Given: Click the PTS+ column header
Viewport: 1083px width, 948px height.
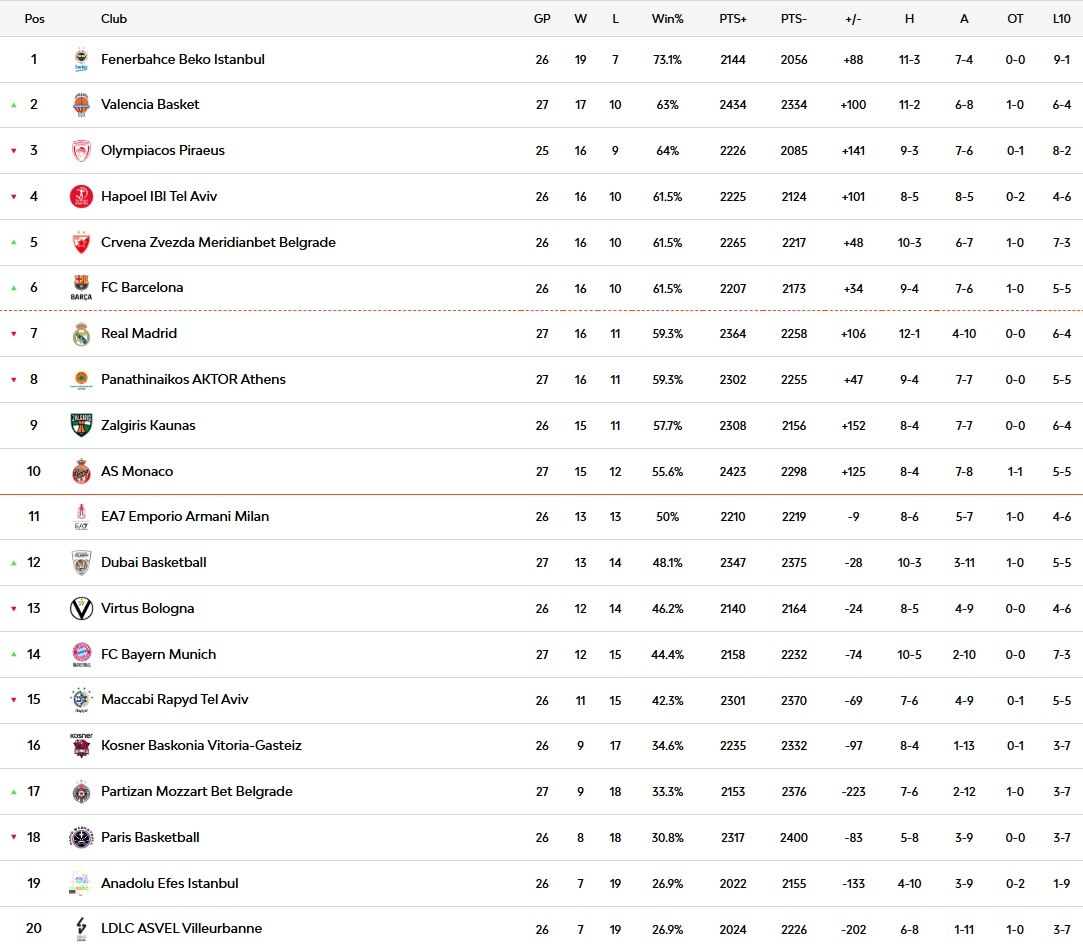Looking at the screenshot, I should (733, 19).
